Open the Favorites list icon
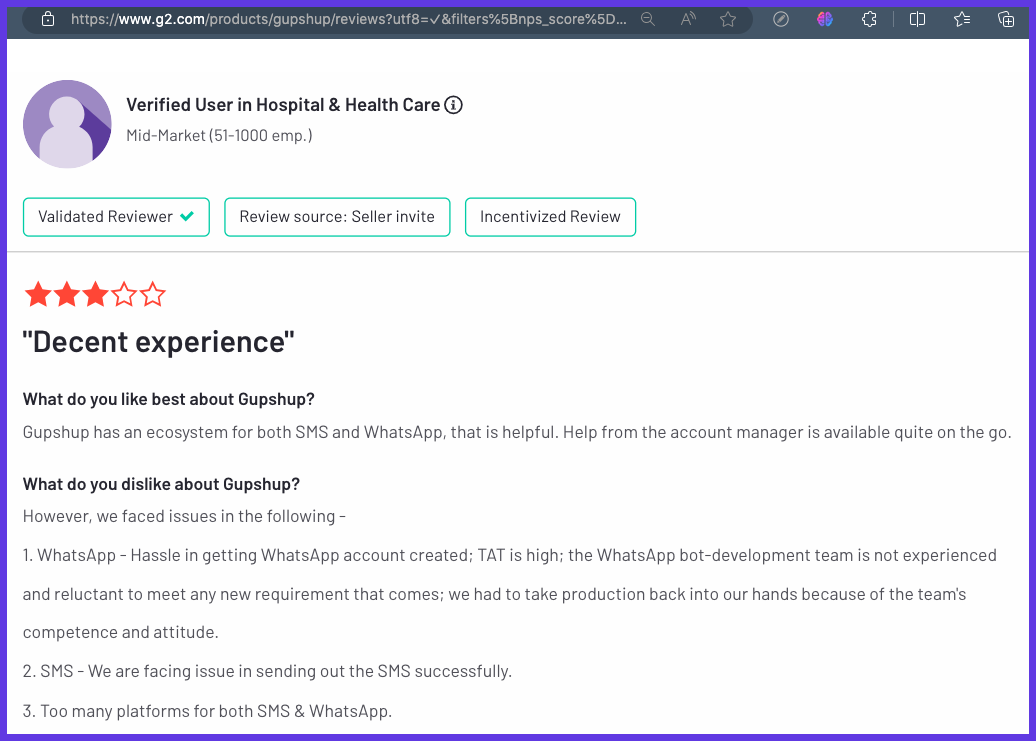The image size is (1036, 741). (x=962, y=19)
